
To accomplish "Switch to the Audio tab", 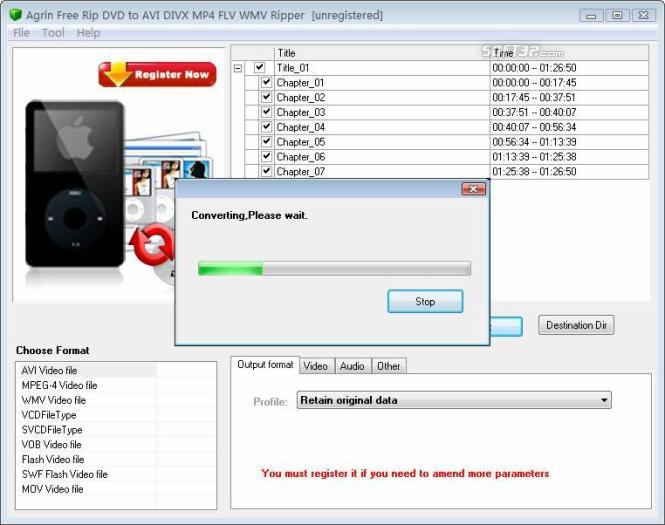I will coord(352,366).
